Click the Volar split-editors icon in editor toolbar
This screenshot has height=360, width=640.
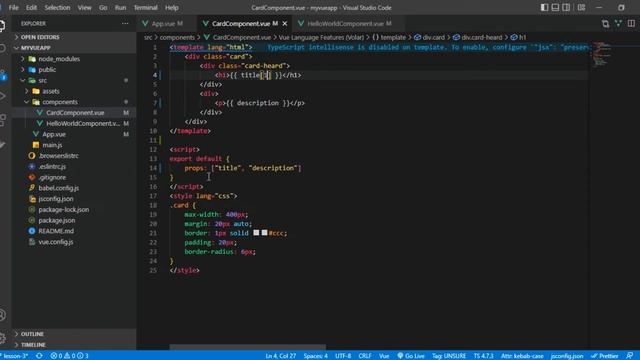pyautogui.click(x=618, y=24)
